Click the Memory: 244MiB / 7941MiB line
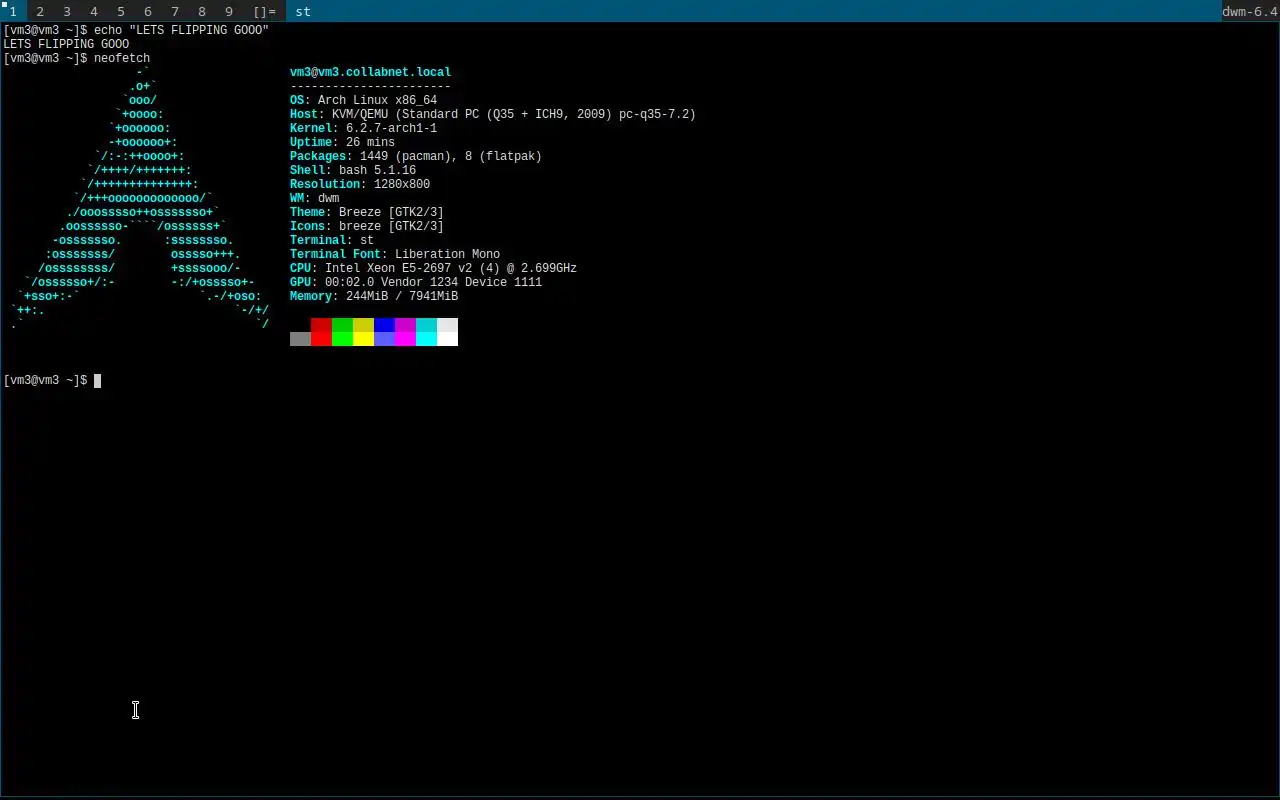 [374, 296]
